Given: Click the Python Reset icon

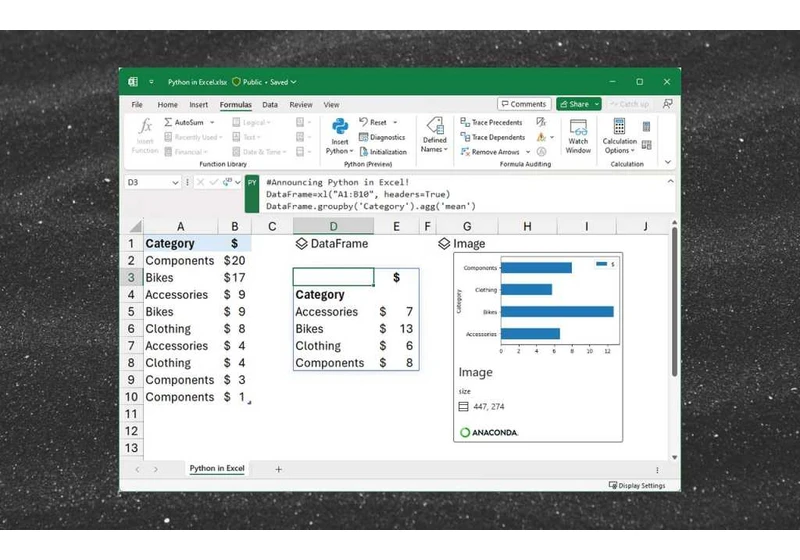Looking at the screenshot, I should [x=363, y=122].
